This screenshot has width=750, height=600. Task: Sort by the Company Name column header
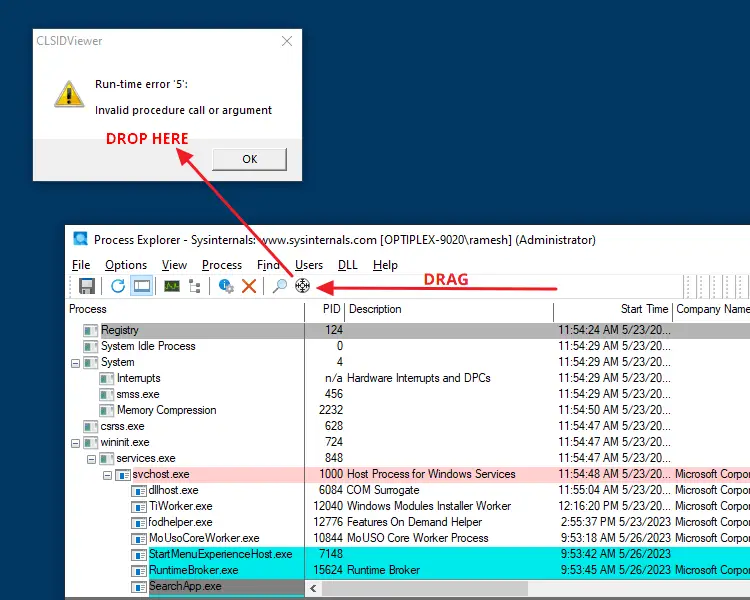coord(712,310)
